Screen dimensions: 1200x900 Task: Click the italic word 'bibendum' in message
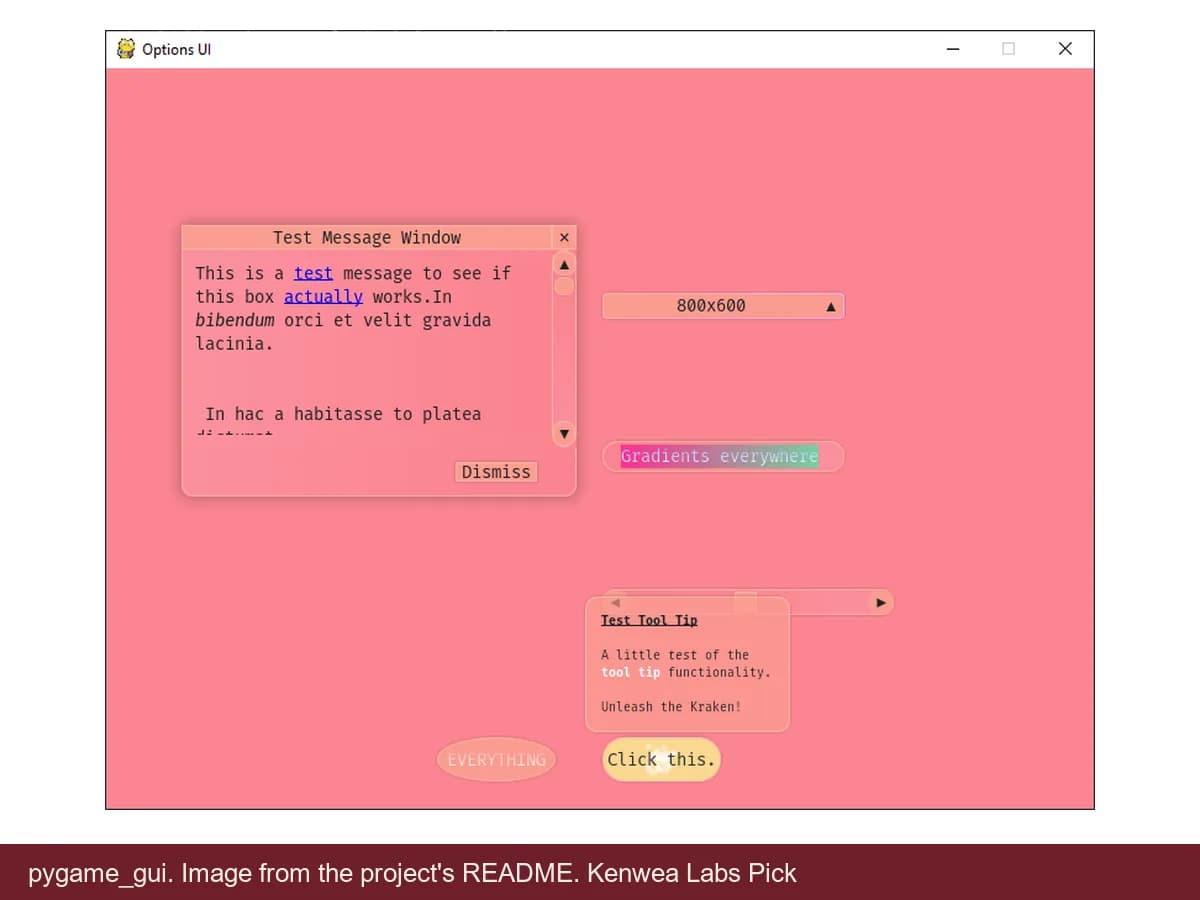coord(235,321)
